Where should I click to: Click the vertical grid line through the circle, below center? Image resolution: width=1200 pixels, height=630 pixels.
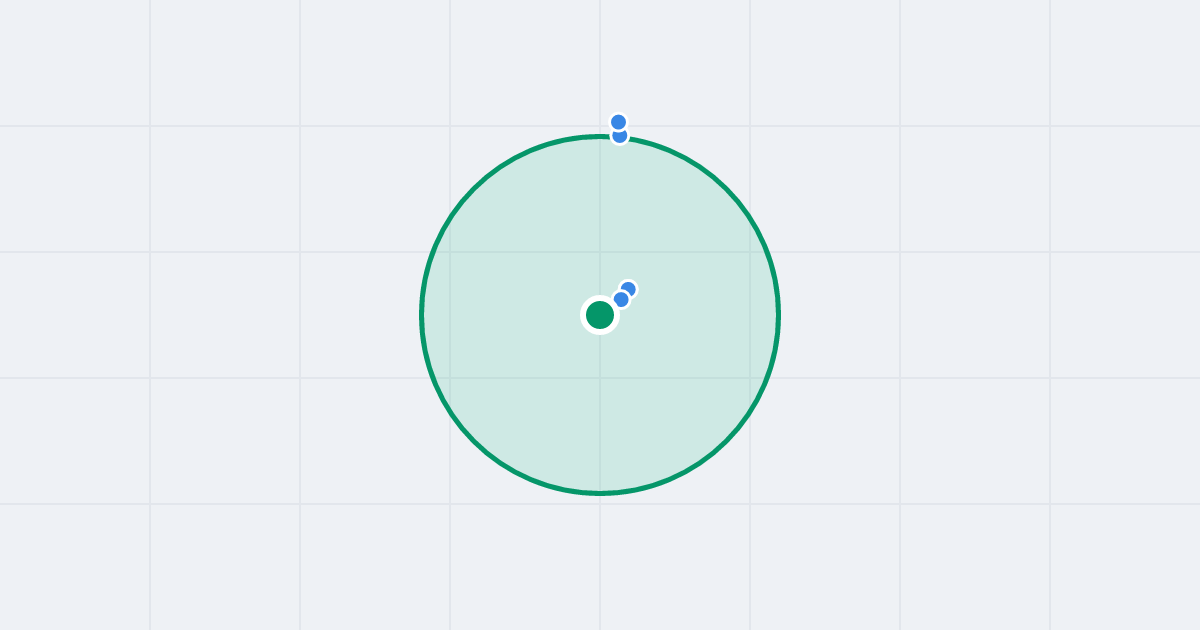pyautogui.click(x=600, y=420)
